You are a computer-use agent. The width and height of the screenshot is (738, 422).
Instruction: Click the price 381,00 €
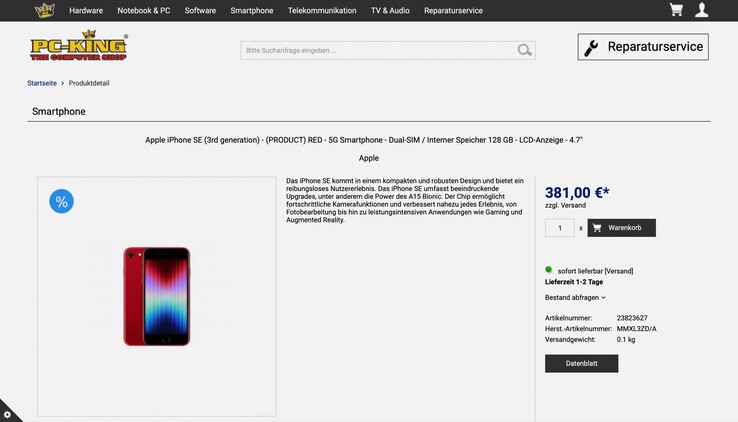[577, 192]
